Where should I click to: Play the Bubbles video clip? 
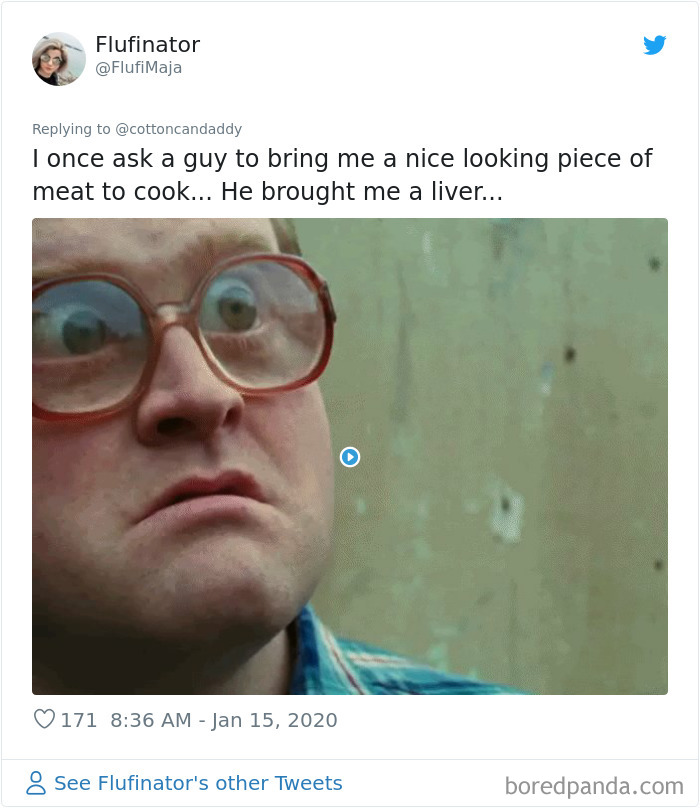coord(349,457)
